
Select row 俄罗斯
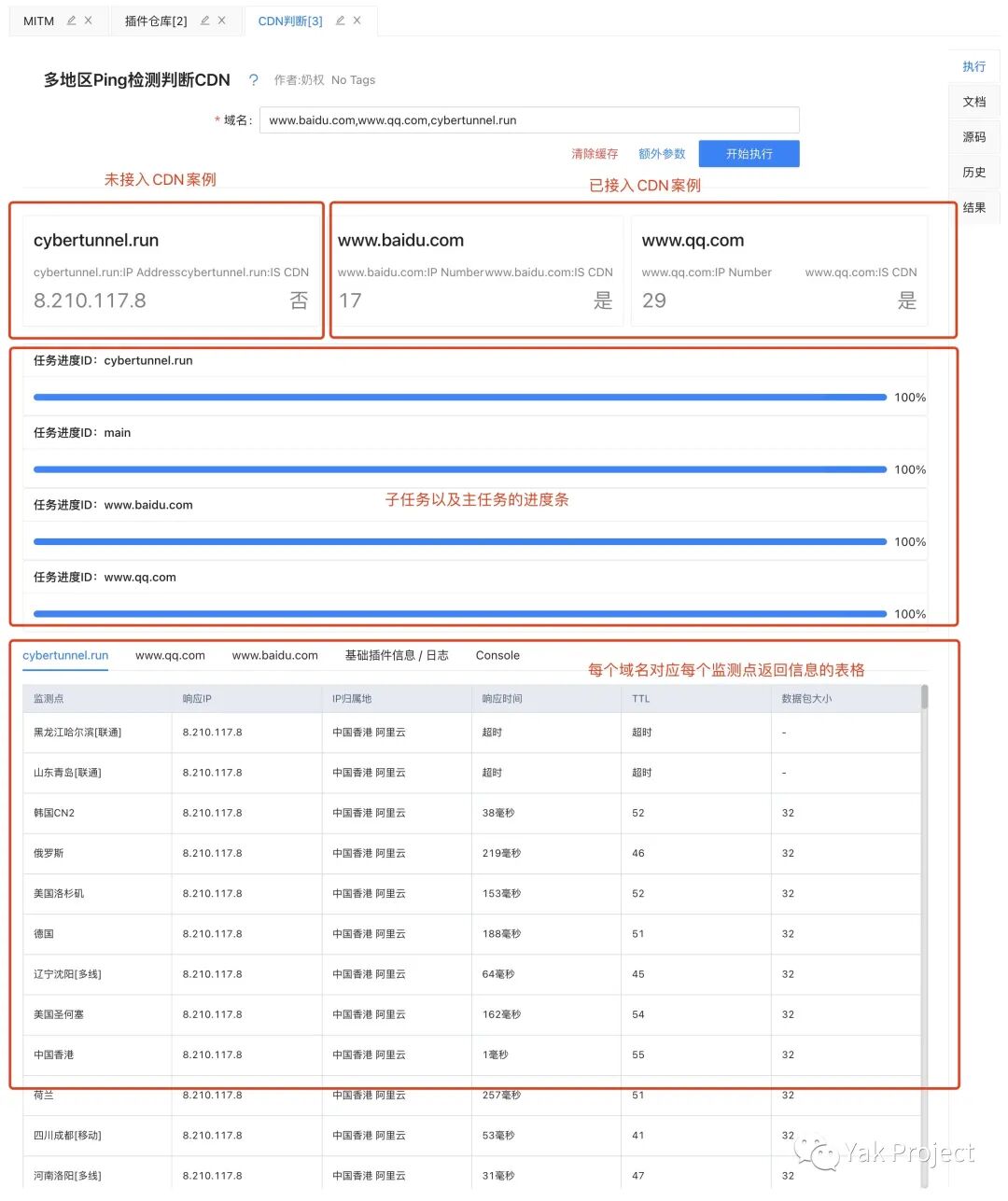[471, 853]
